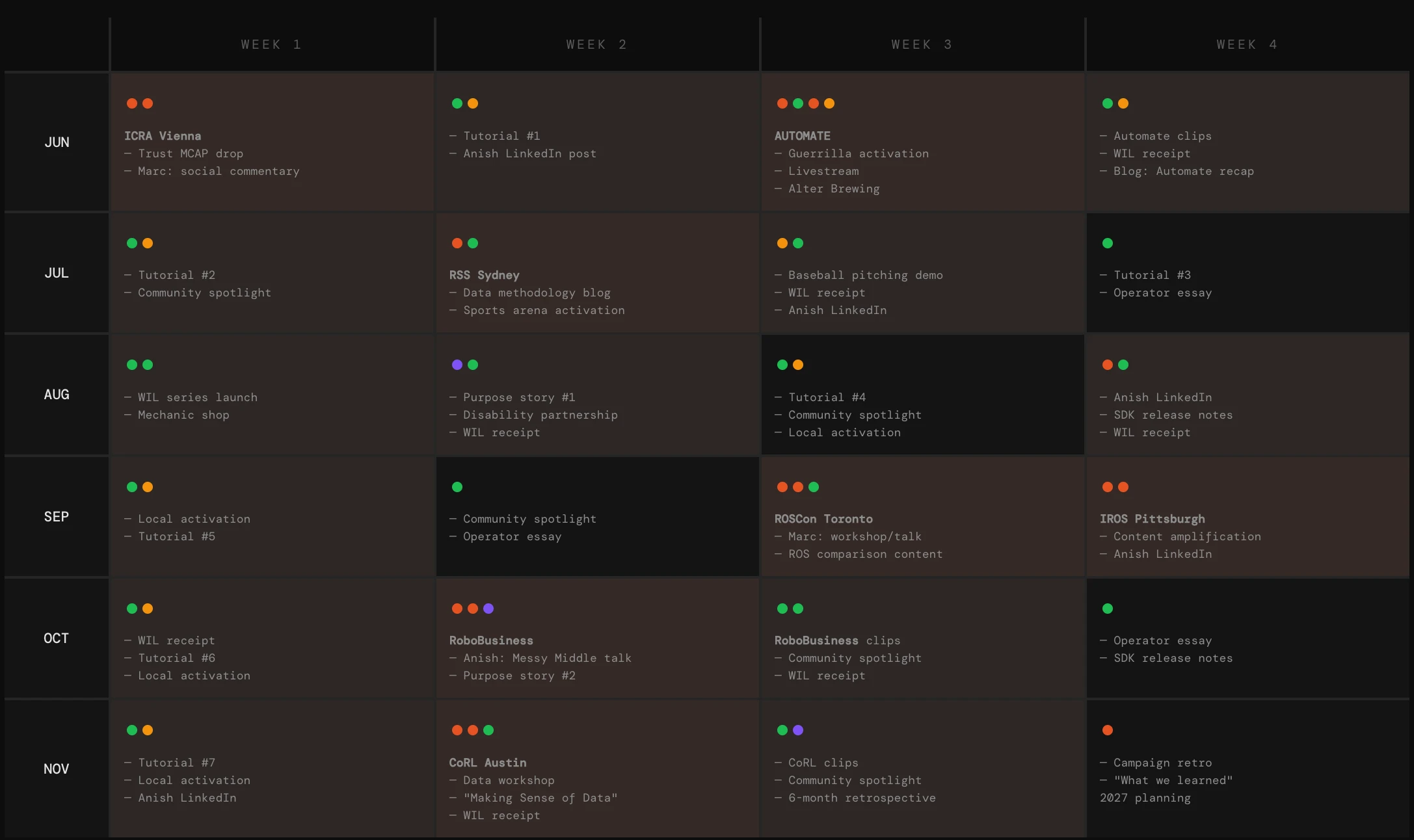
Task: Click the IROS Pittsburgh event title
Action: [1153, 519]
